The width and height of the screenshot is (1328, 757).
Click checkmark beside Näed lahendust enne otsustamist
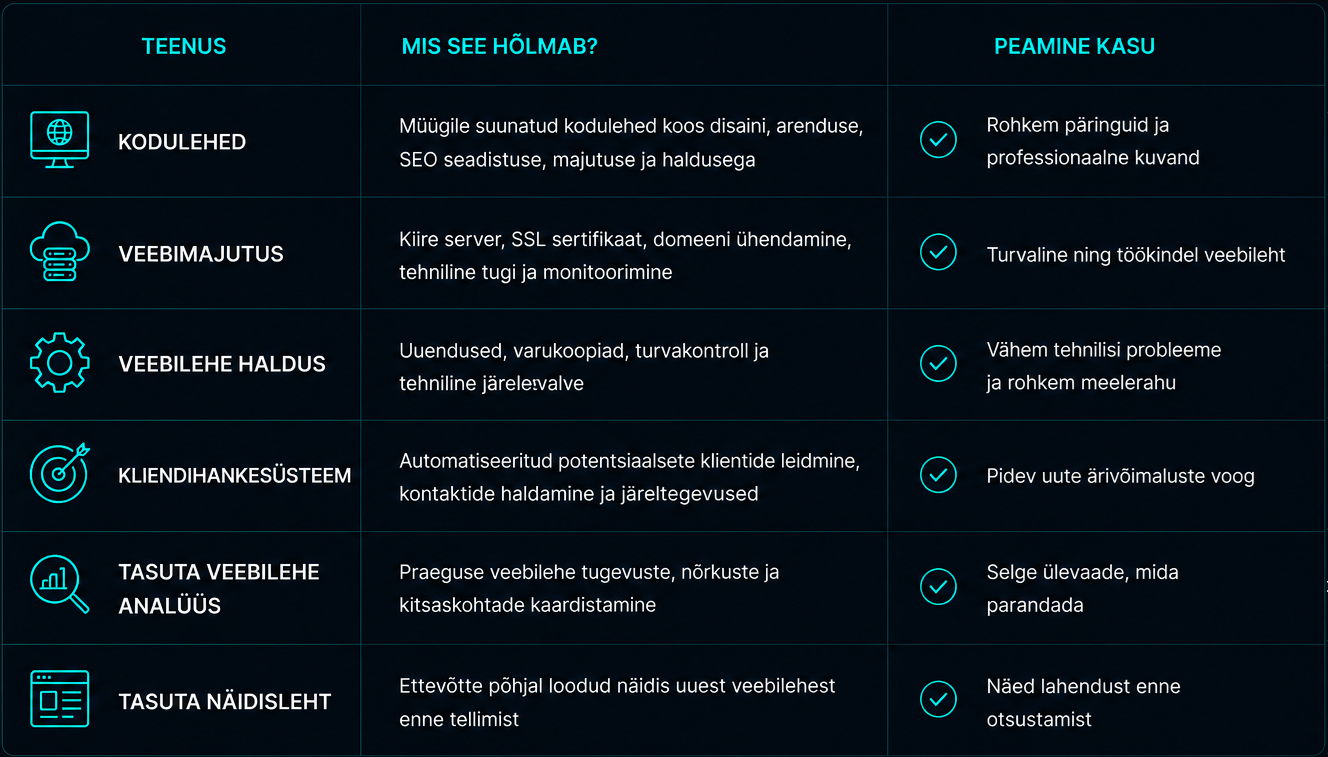coord(937,700)
